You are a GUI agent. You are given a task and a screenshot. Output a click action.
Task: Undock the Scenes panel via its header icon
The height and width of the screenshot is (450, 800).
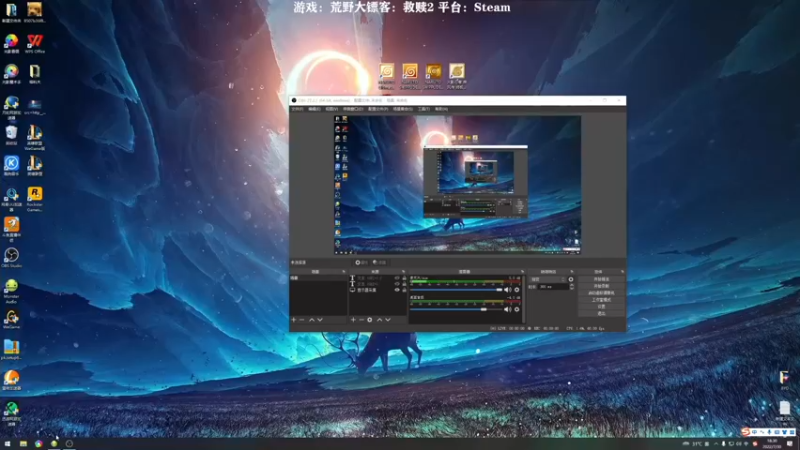(343, 271)
